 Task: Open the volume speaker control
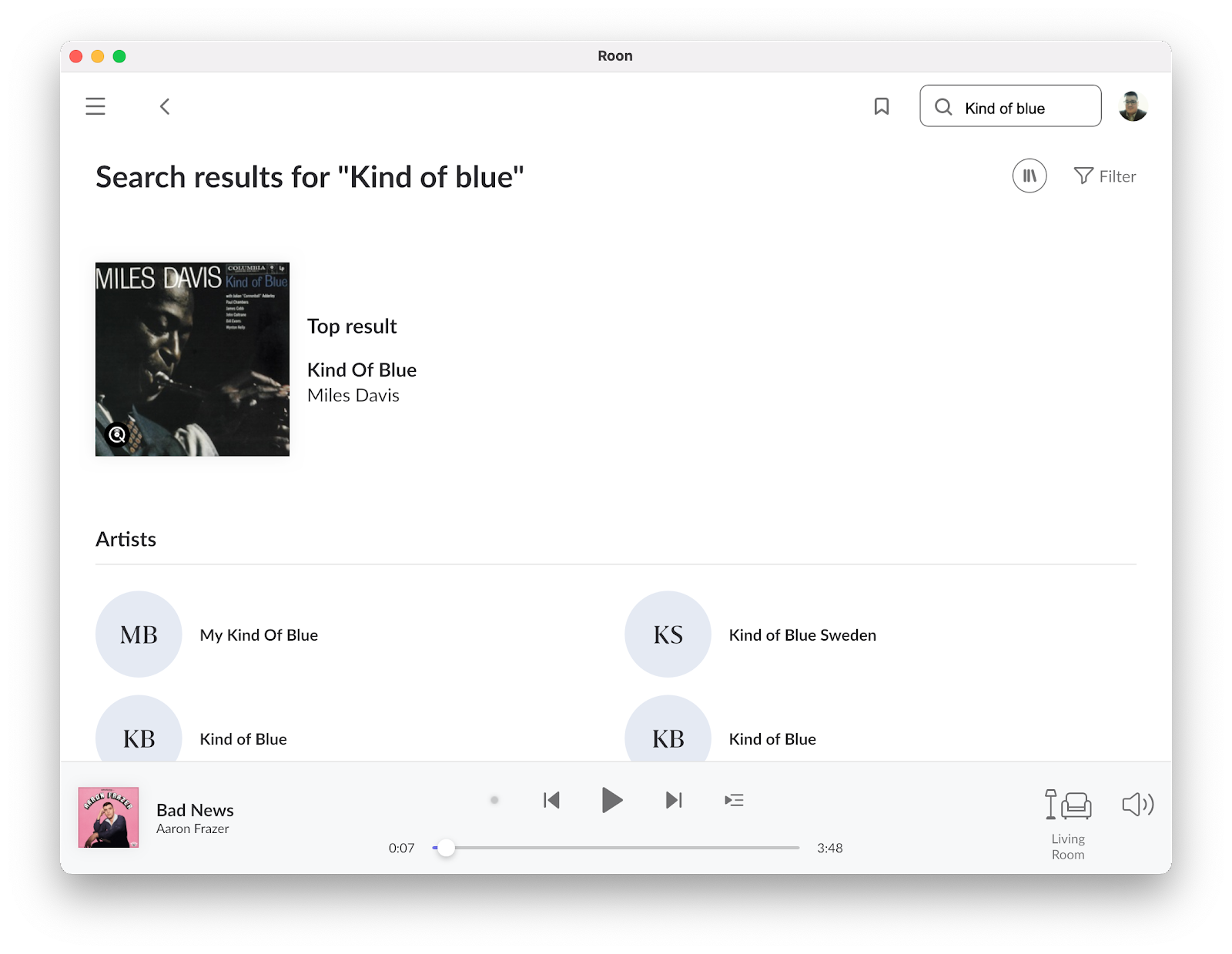1137,805
